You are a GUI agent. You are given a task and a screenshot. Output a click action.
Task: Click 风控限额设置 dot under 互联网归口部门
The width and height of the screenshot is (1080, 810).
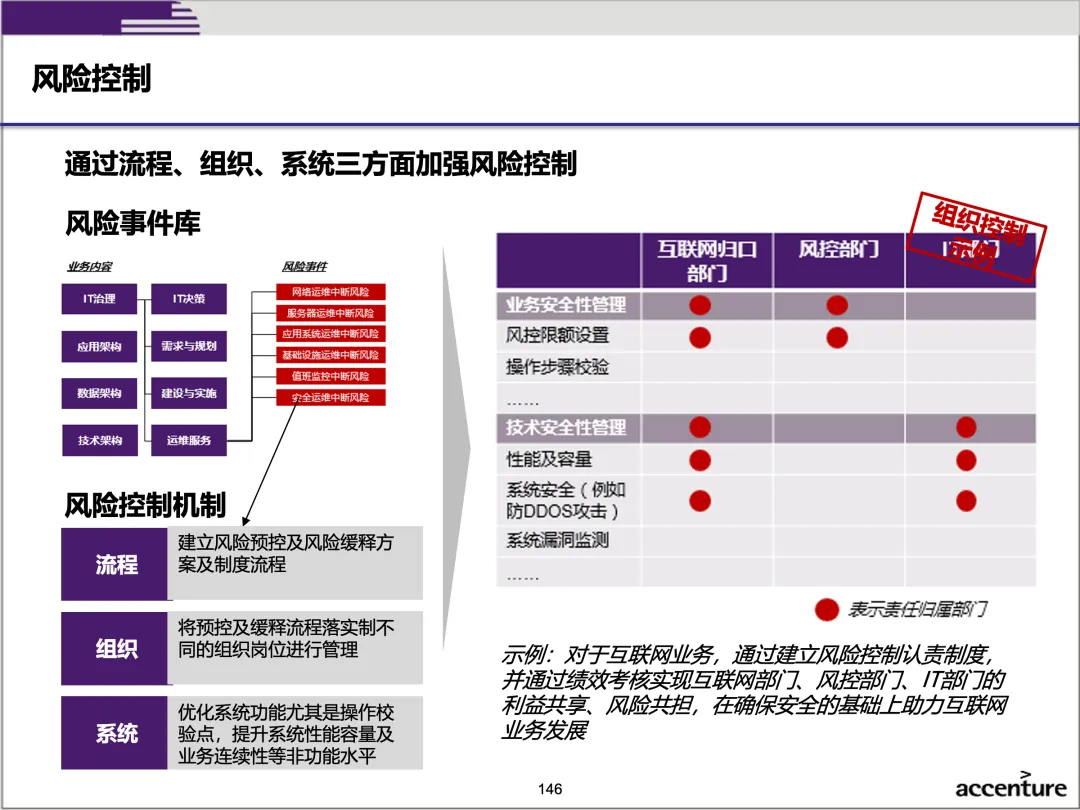tap(700, 338)
